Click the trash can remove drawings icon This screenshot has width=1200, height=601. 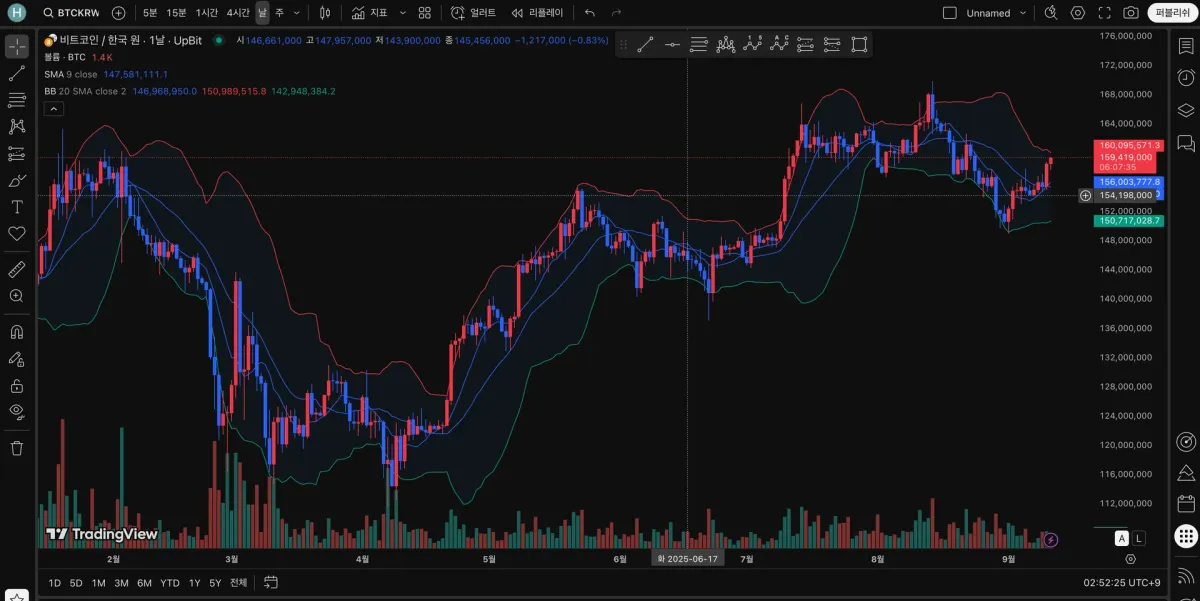point(17,448)
